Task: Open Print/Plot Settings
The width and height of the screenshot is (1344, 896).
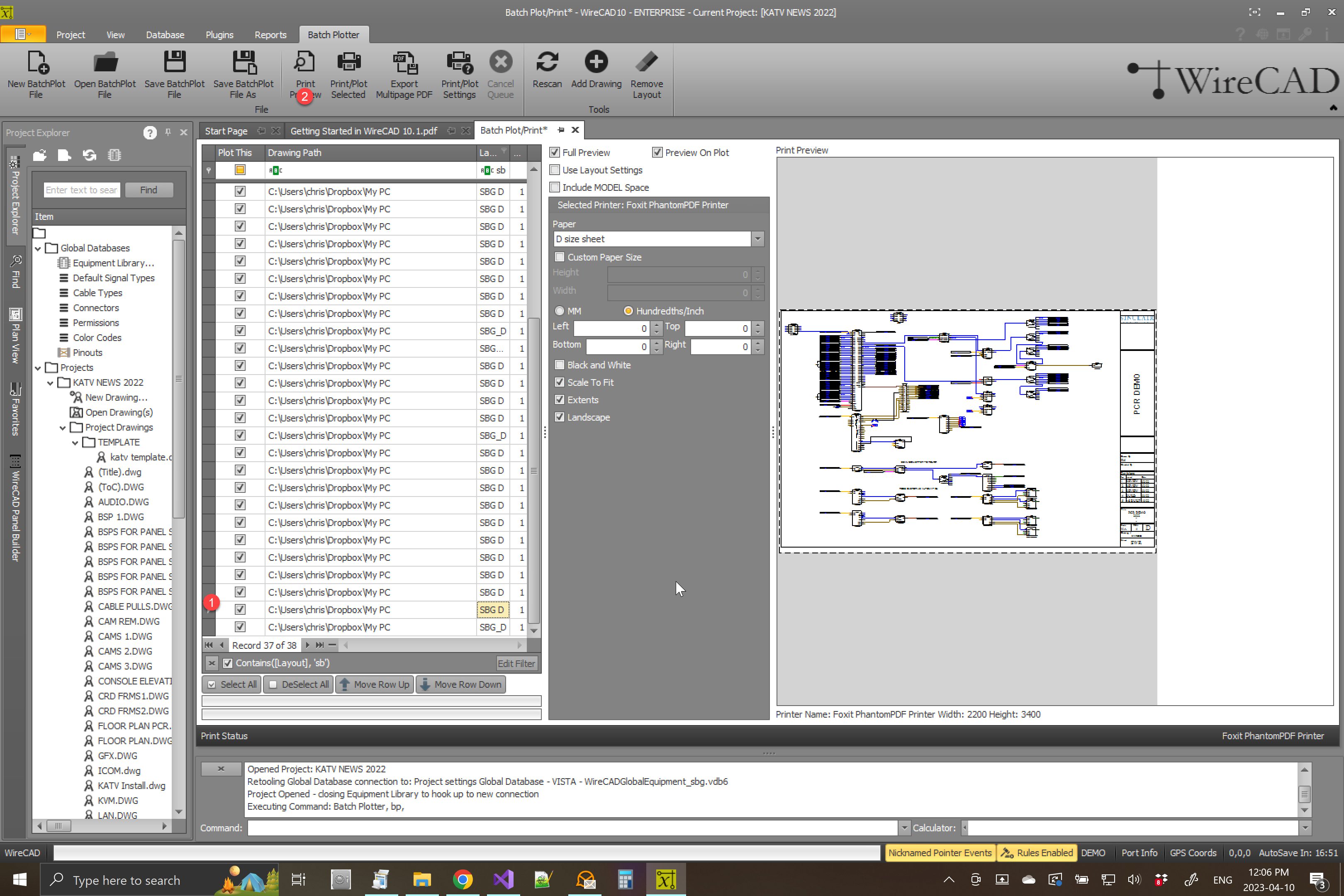Action: 460,74
